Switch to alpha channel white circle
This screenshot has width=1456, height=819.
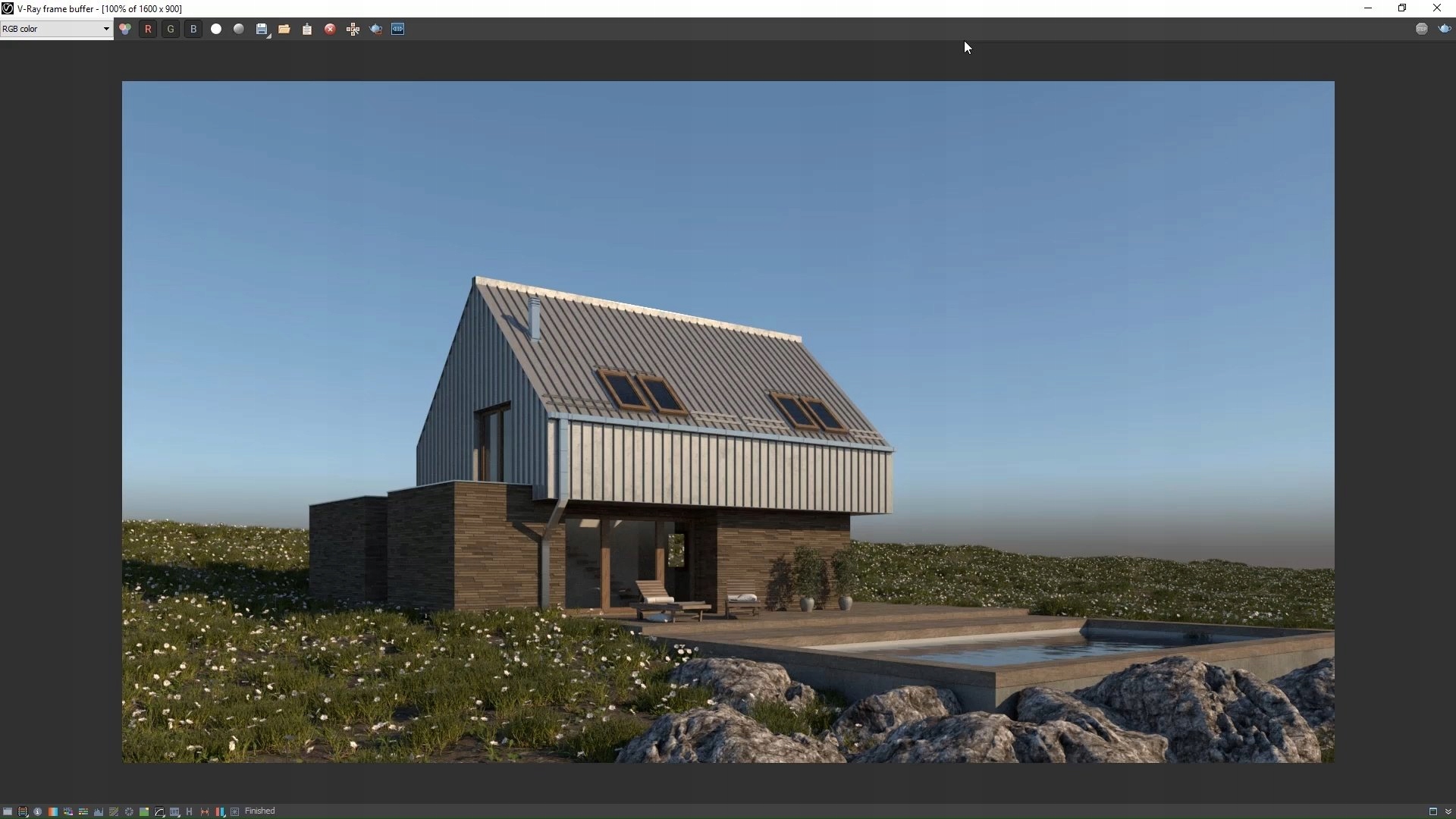click(x=216, y=29)
